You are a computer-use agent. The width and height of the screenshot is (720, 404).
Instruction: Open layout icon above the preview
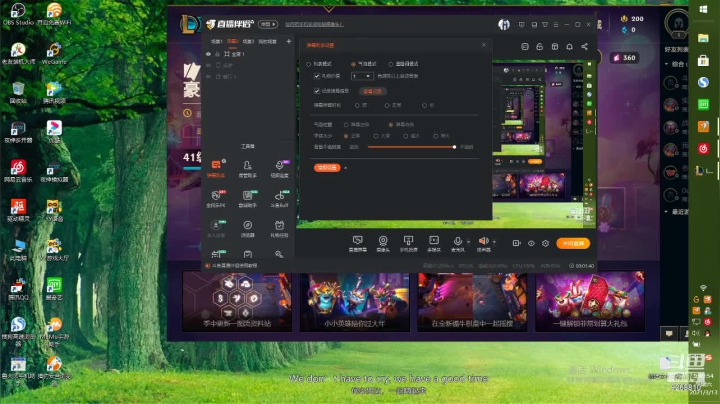pyautogui.click(x=555, y=46)
